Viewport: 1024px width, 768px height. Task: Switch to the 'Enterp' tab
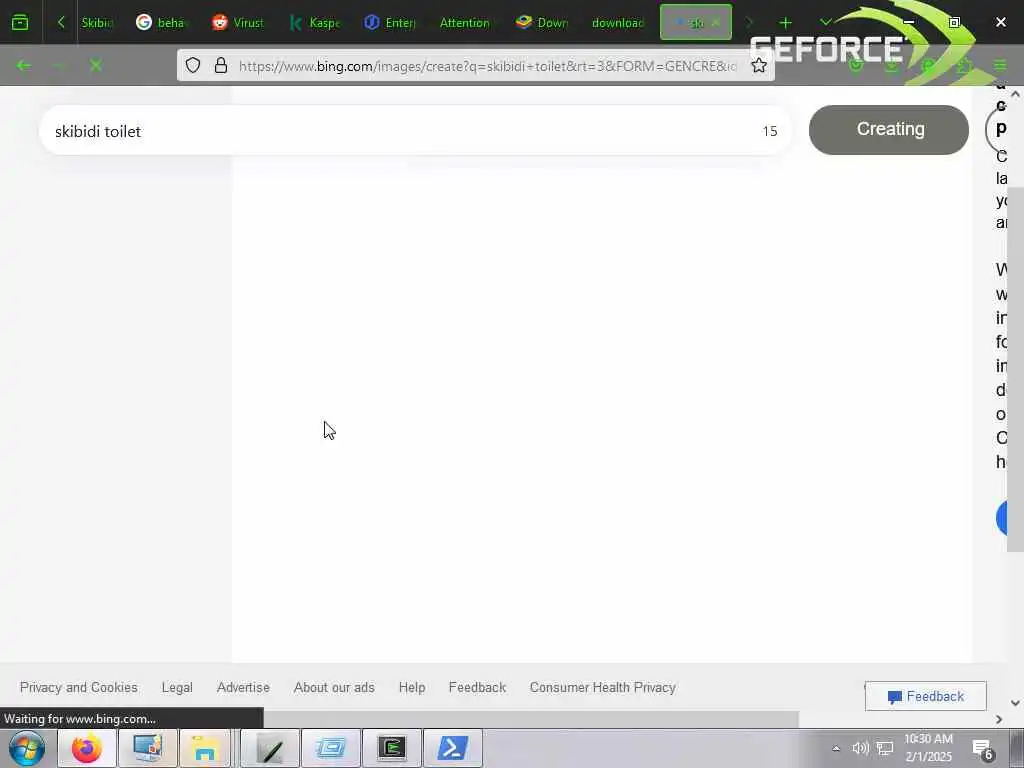(390, 23)
